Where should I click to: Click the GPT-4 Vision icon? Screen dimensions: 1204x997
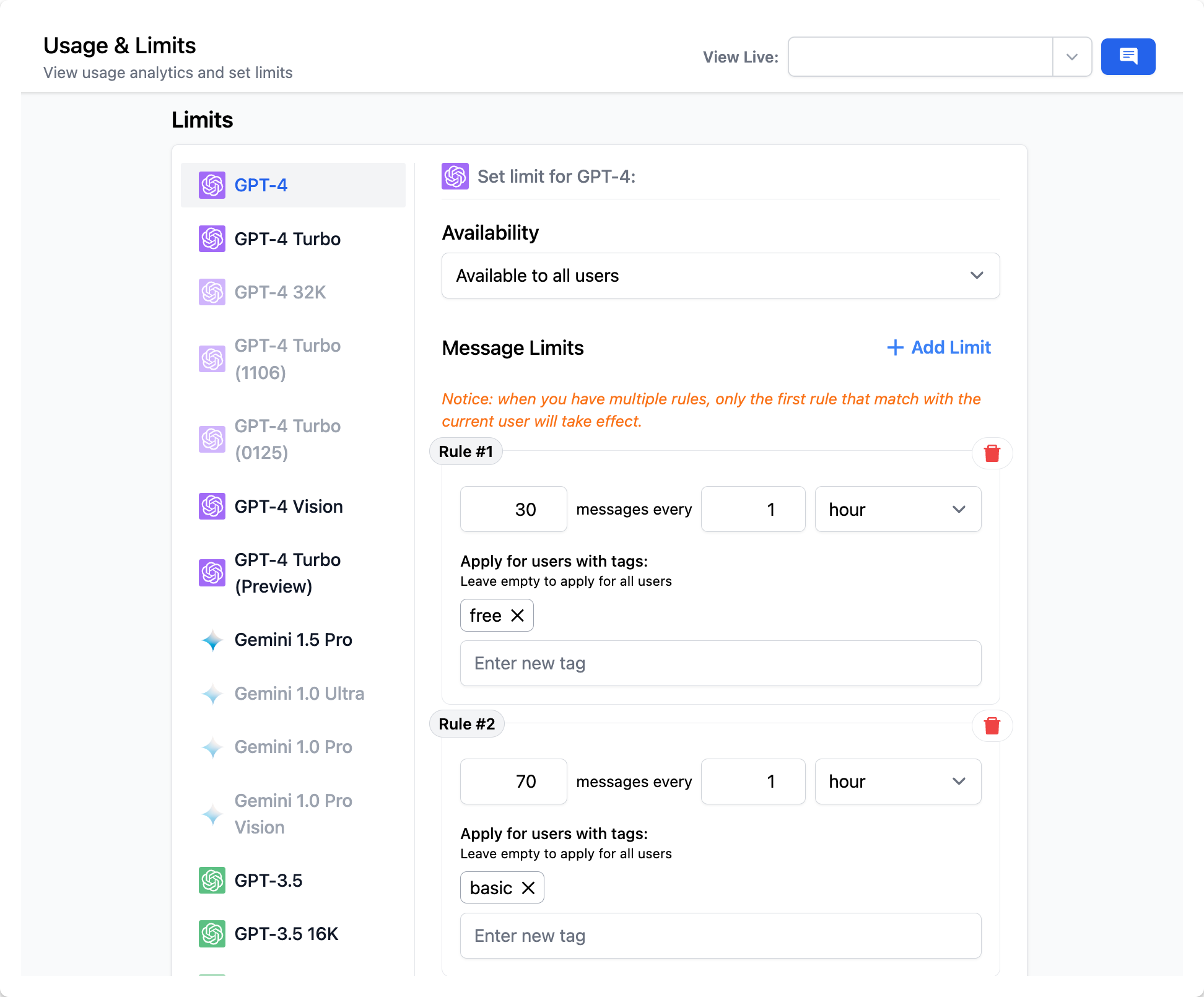[x=212, y=507]
